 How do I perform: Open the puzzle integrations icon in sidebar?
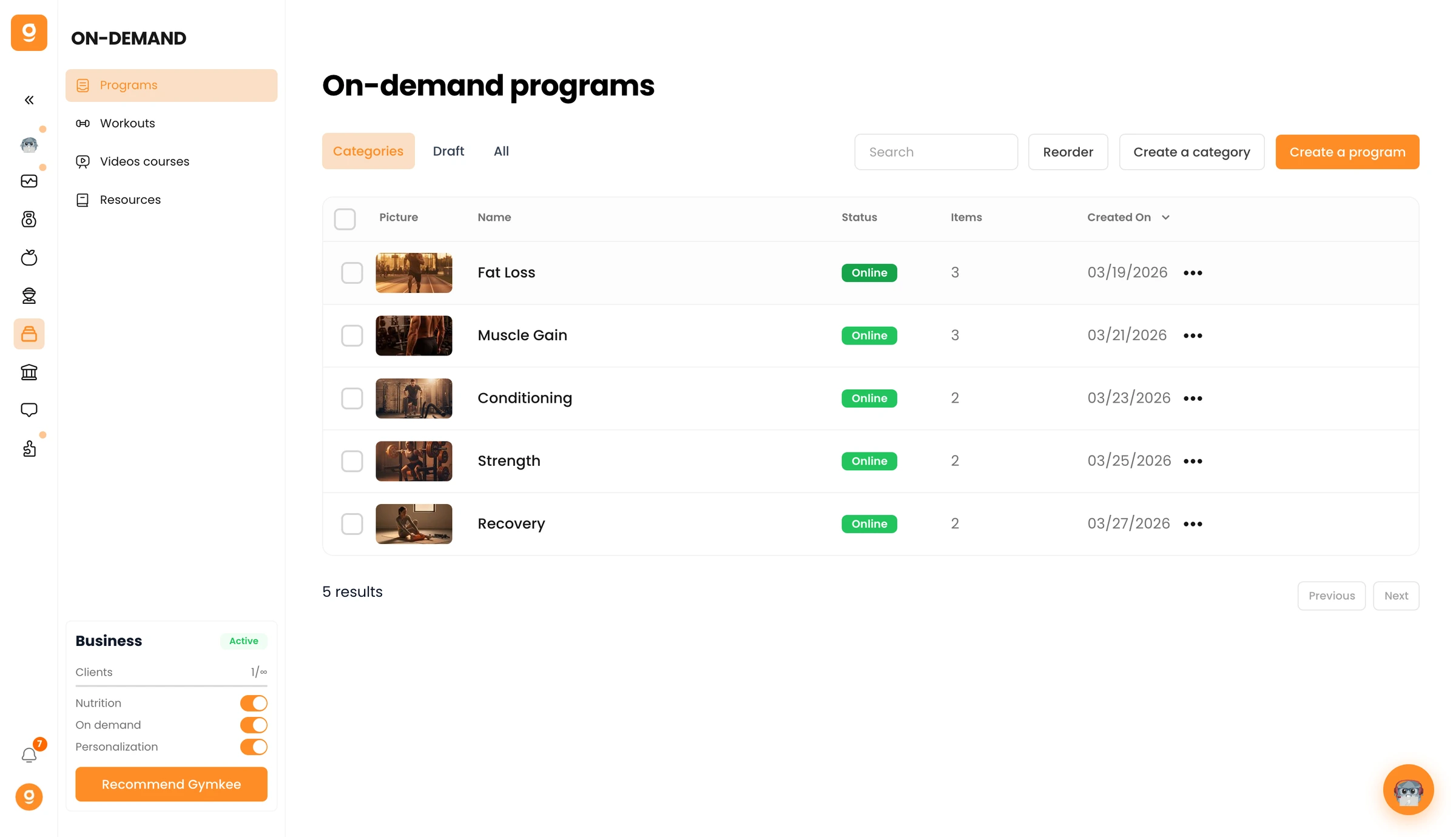tap(29, 448)
